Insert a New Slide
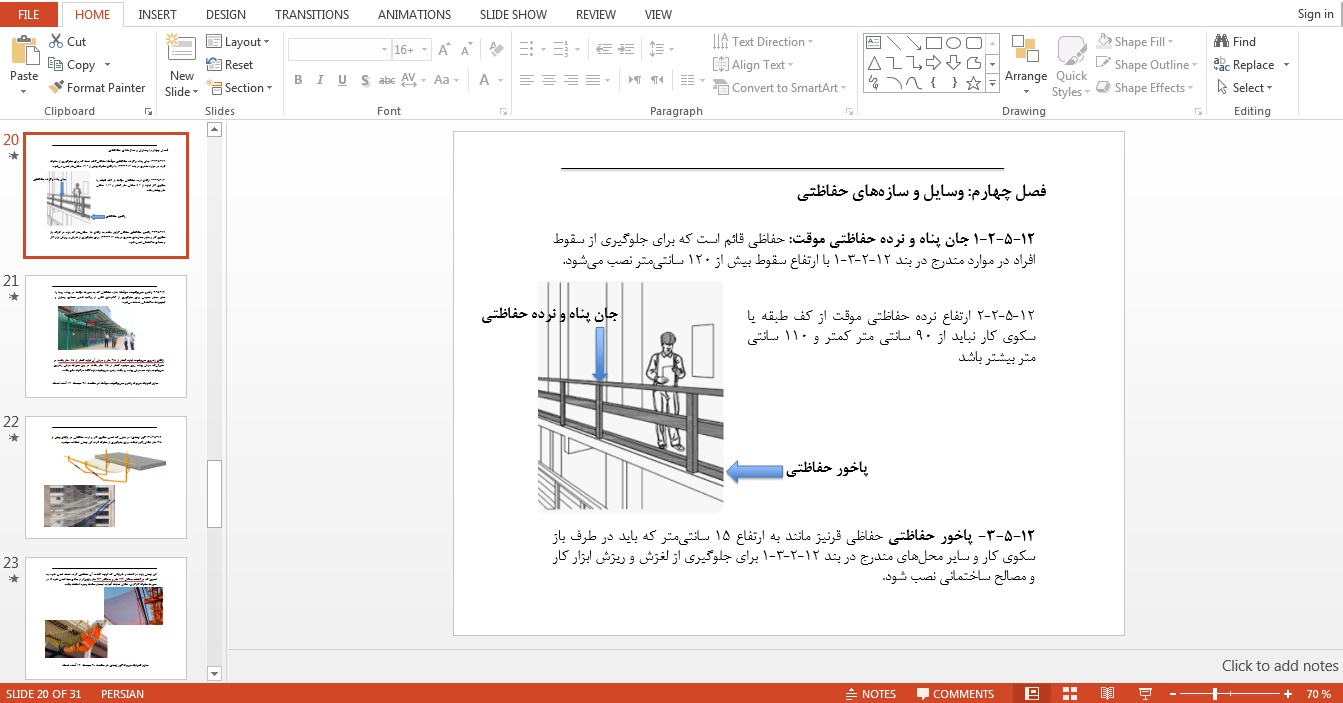 pos(181,66)
